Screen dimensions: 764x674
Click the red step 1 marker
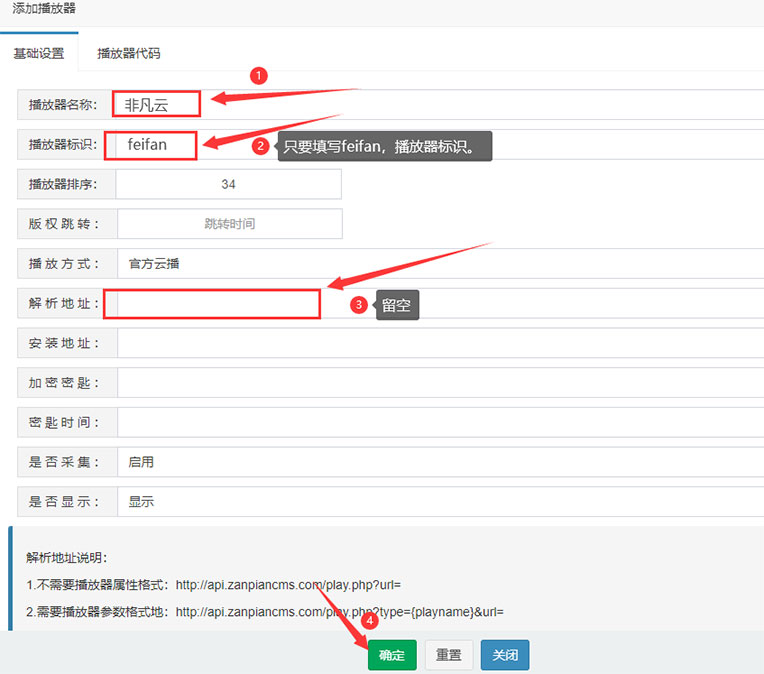(258, 75)
